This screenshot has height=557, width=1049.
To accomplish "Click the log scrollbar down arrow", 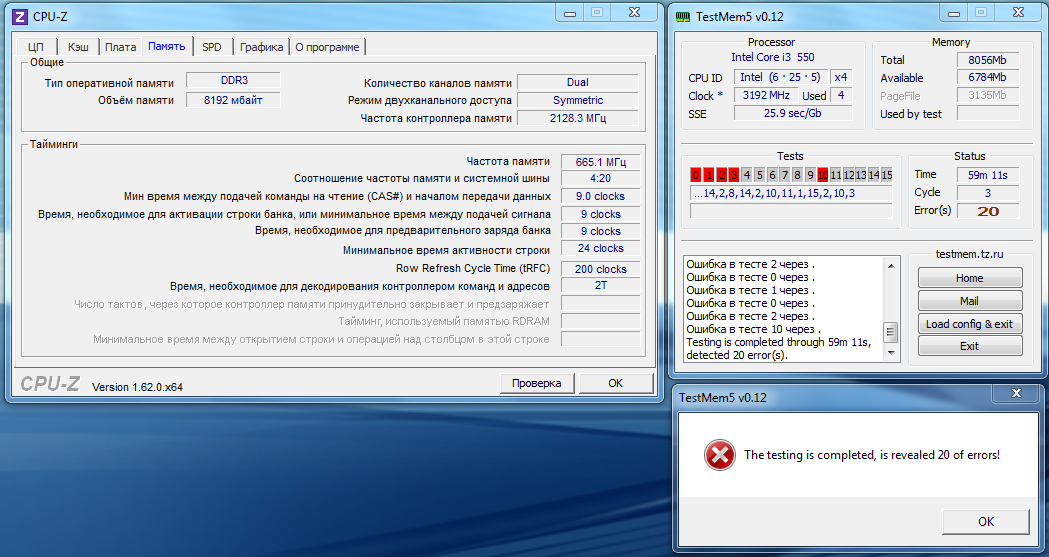I will point(890,352).
